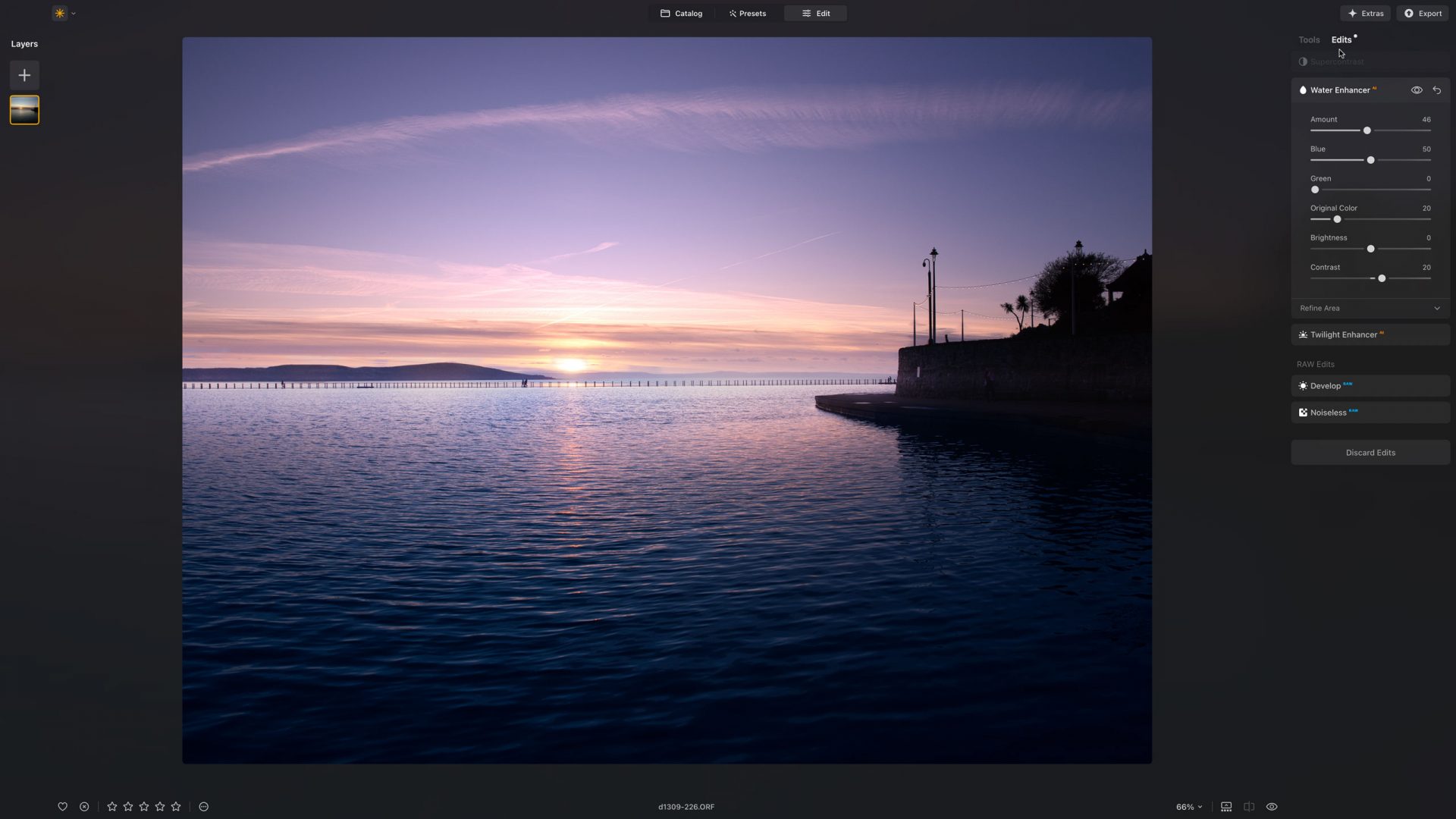
Task: Open before/after comparison view
Action: click(x=1248, y=806)
